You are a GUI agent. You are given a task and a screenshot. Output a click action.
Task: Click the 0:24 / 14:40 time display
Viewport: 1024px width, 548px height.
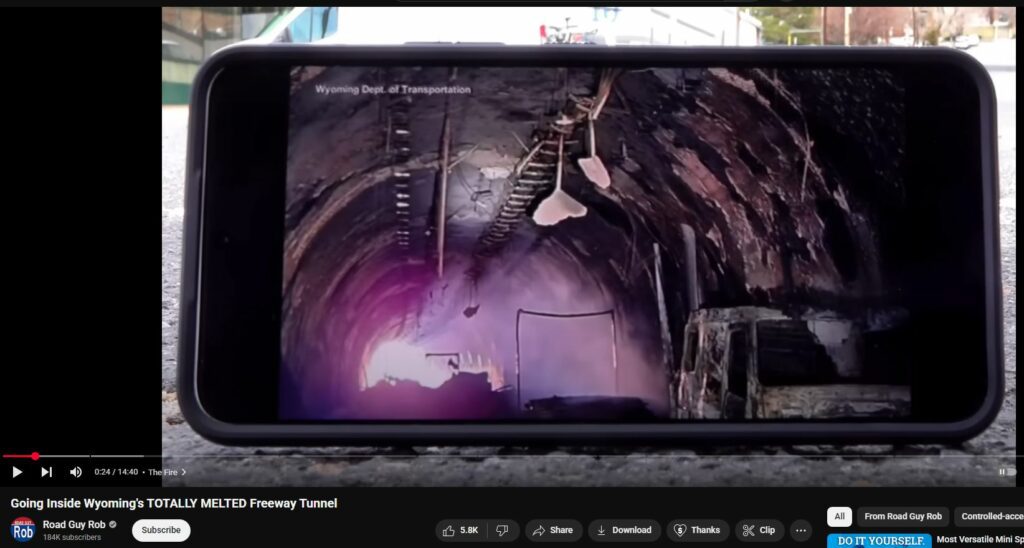[x=116, y=472]
